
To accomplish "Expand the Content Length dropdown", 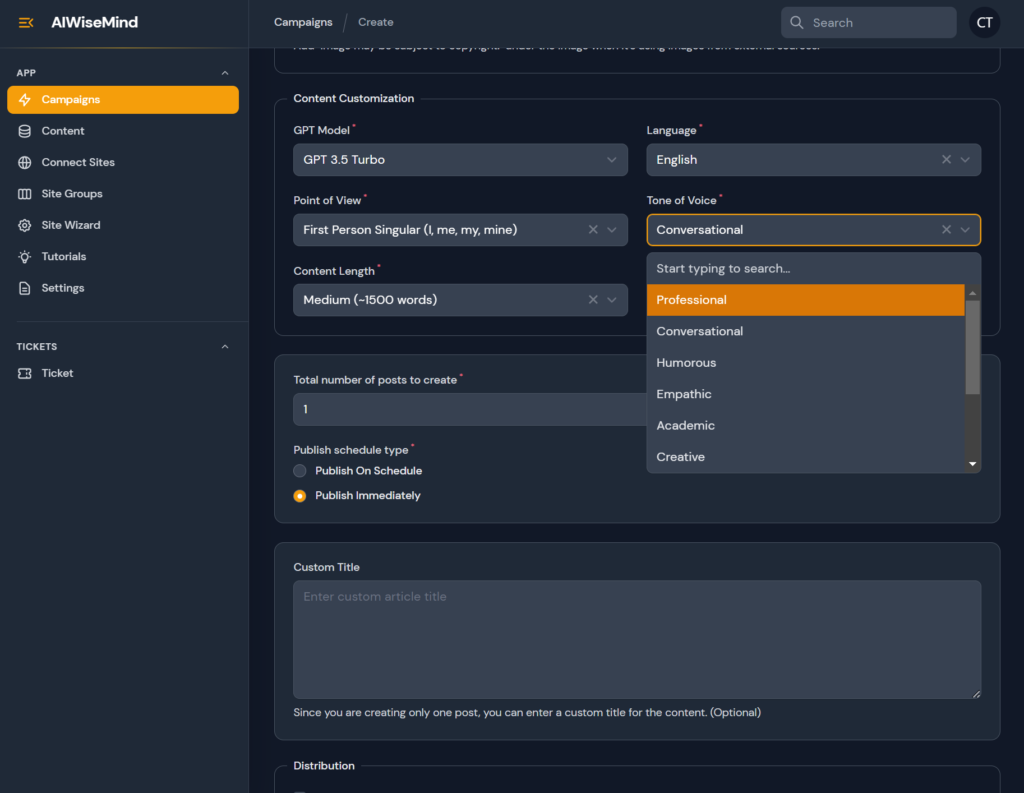I will tap(612, 300).
